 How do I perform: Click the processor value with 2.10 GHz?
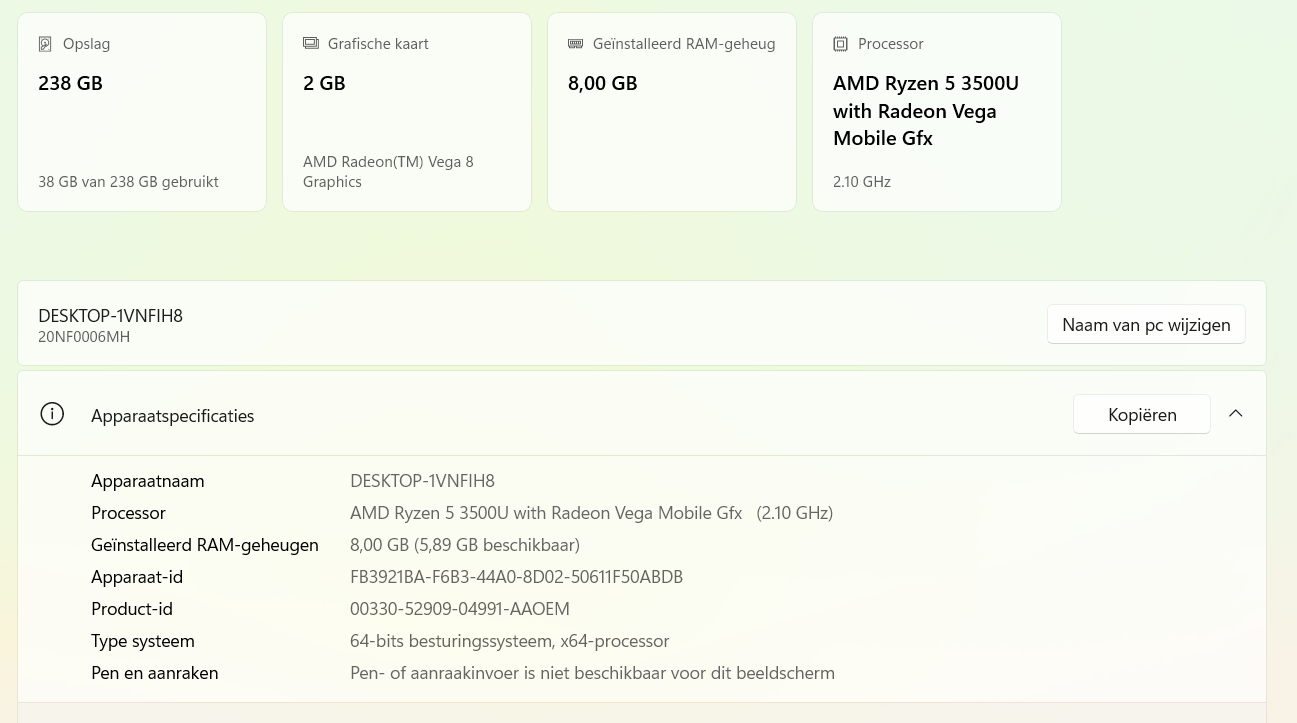591,513
